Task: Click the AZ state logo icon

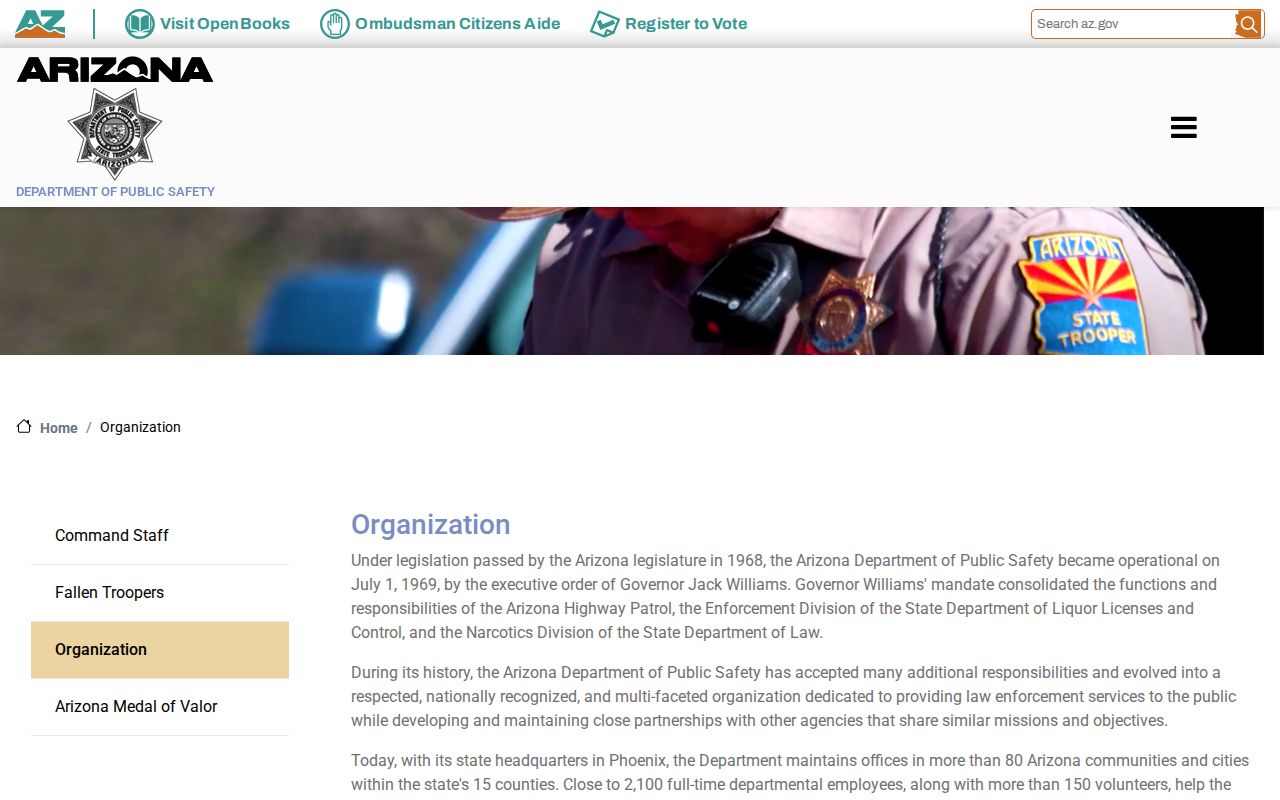Action: (x=40, y=24)
